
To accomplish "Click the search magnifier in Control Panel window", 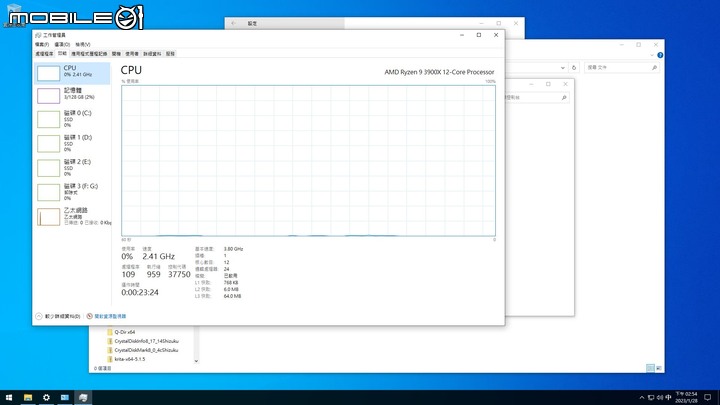I will pos(564,97).
